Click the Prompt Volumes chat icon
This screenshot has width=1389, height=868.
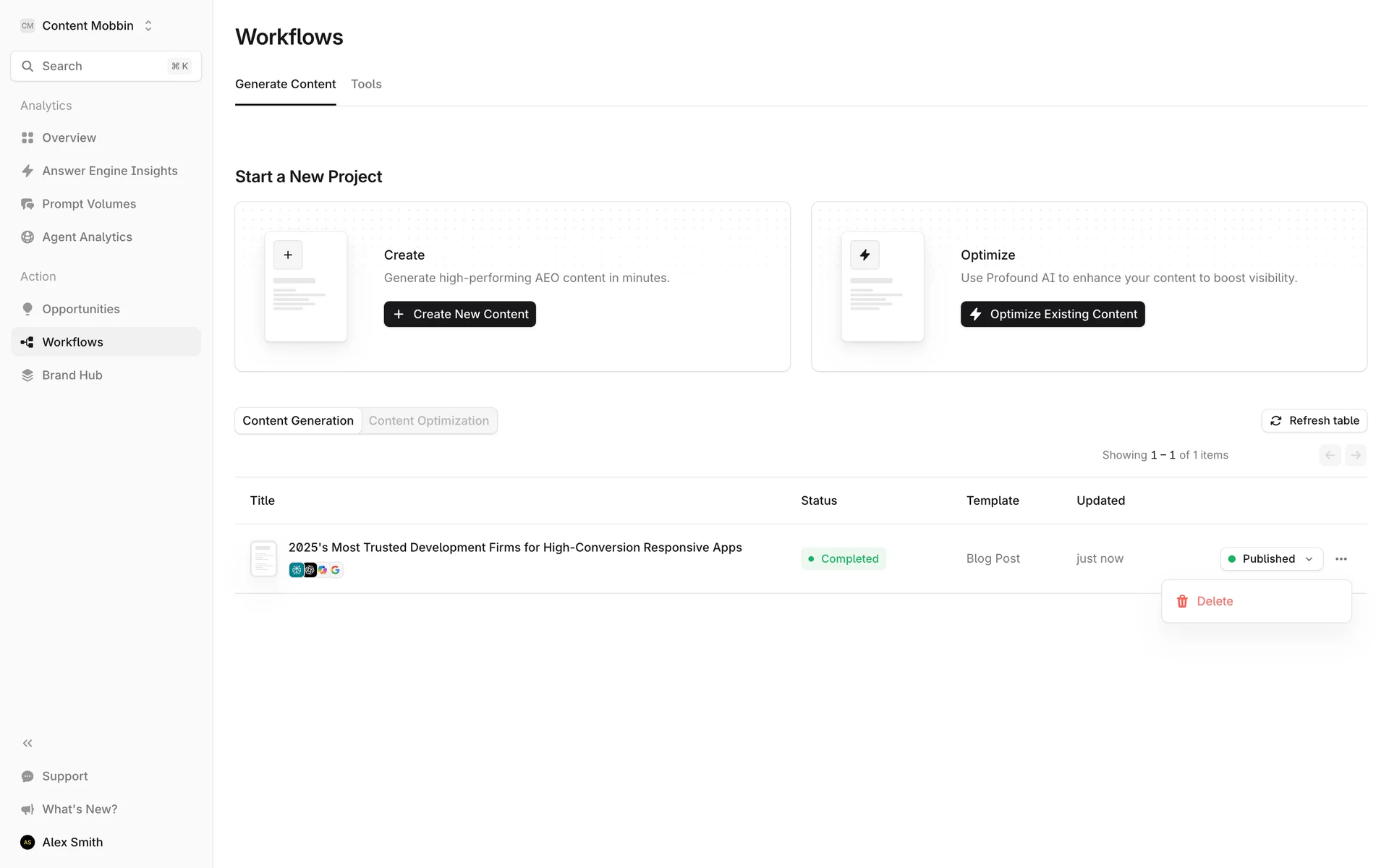point(27,204)
